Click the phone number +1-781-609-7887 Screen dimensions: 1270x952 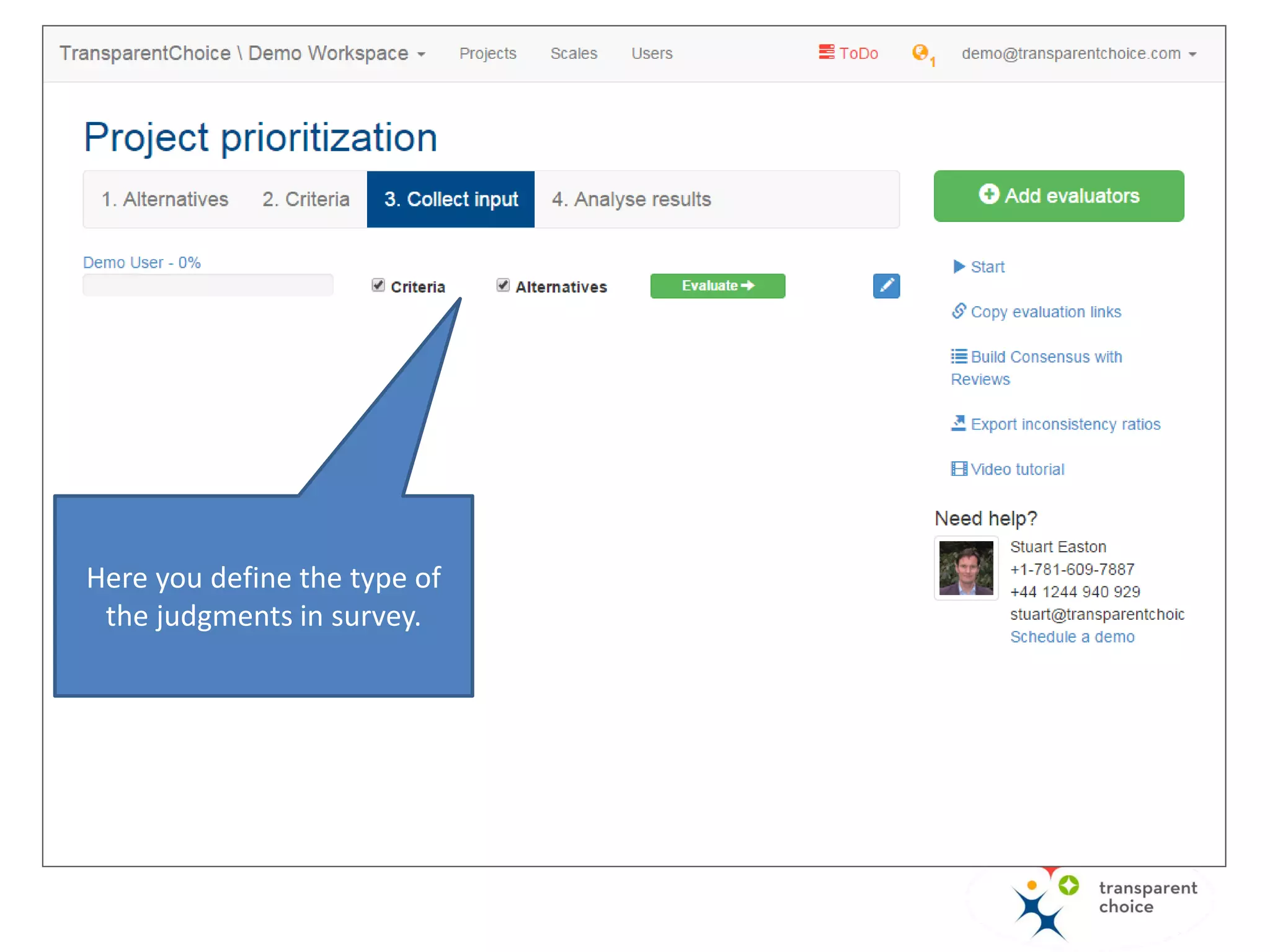tap(1072, 569)
